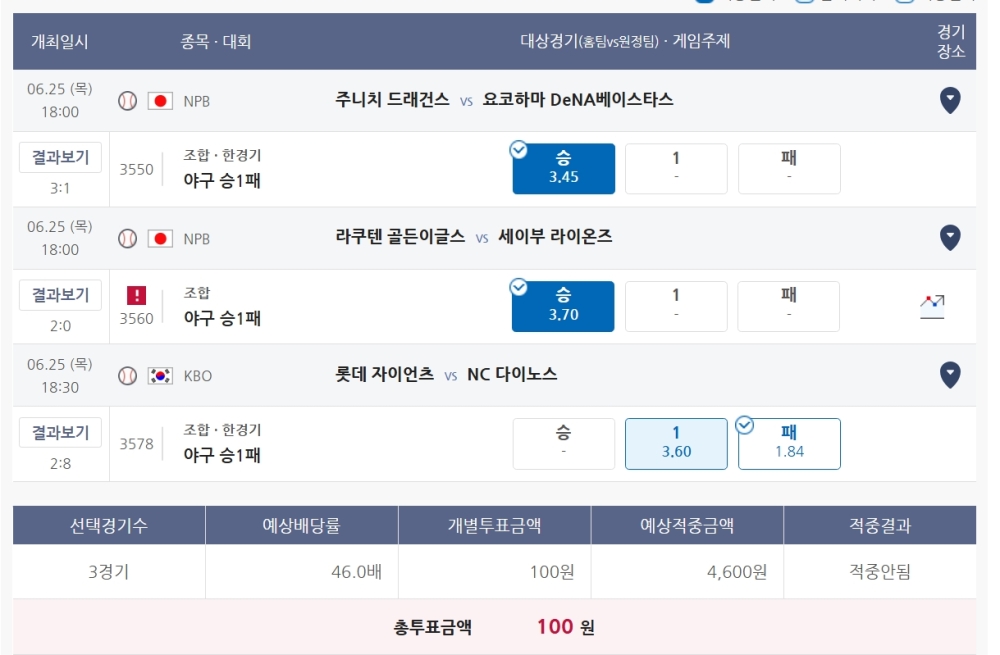The height and width of the screenshot is (655, 1000).
Task: Open the venue pin for the Rakuten Golden Eagles game
Action: 950,237
